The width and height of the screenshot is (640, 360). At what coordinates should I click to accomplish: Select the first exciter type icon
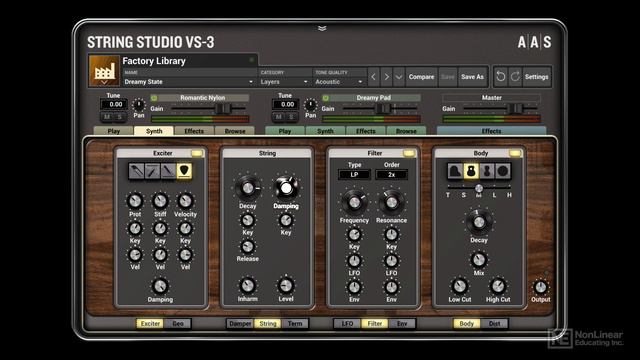pos(136,171)
